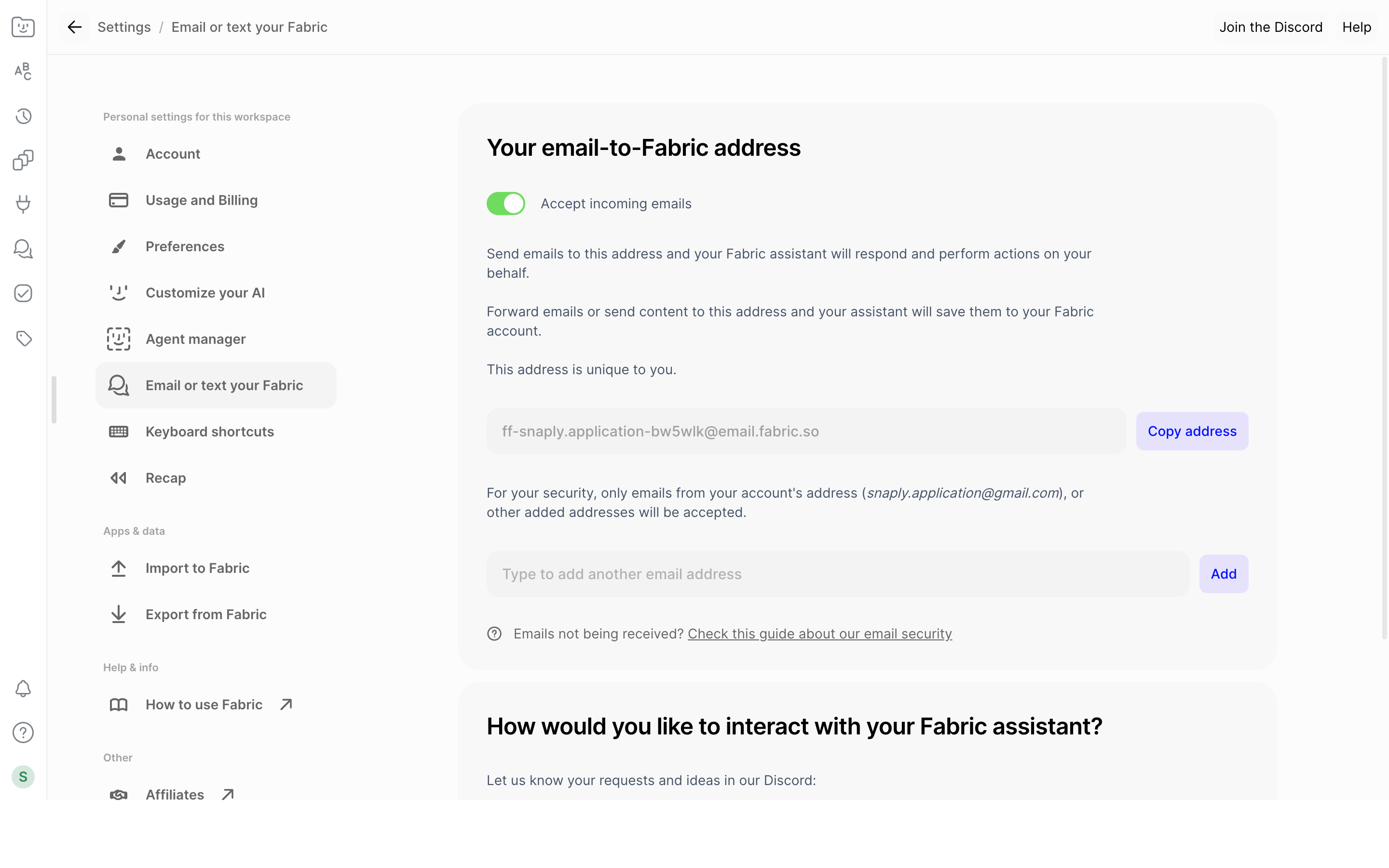Click the credit card icon beside Usage and Billing
Viewport: 1389px width, 868px height.
point(119,200)
